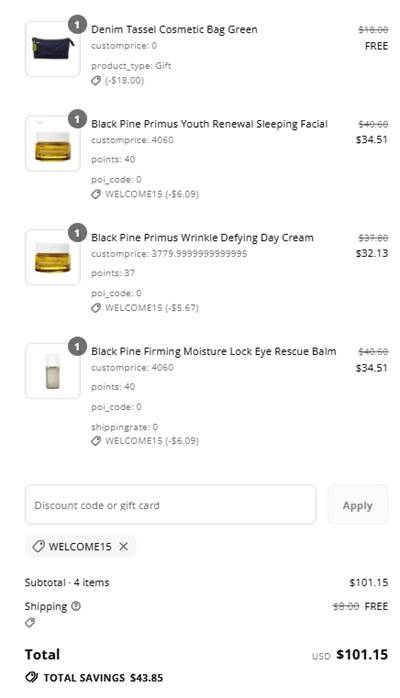Click the discount tag icon under Cosmetic Bag
This screenshot has width=400, height=698.
(96, 81)
